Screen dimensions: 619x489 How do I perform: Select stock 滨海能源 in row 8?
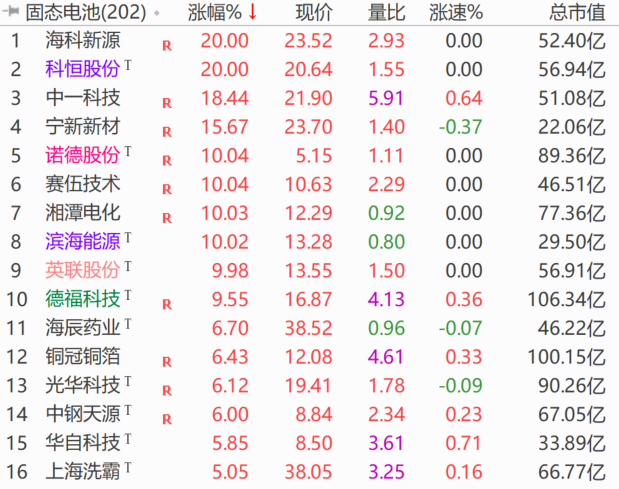83,242
